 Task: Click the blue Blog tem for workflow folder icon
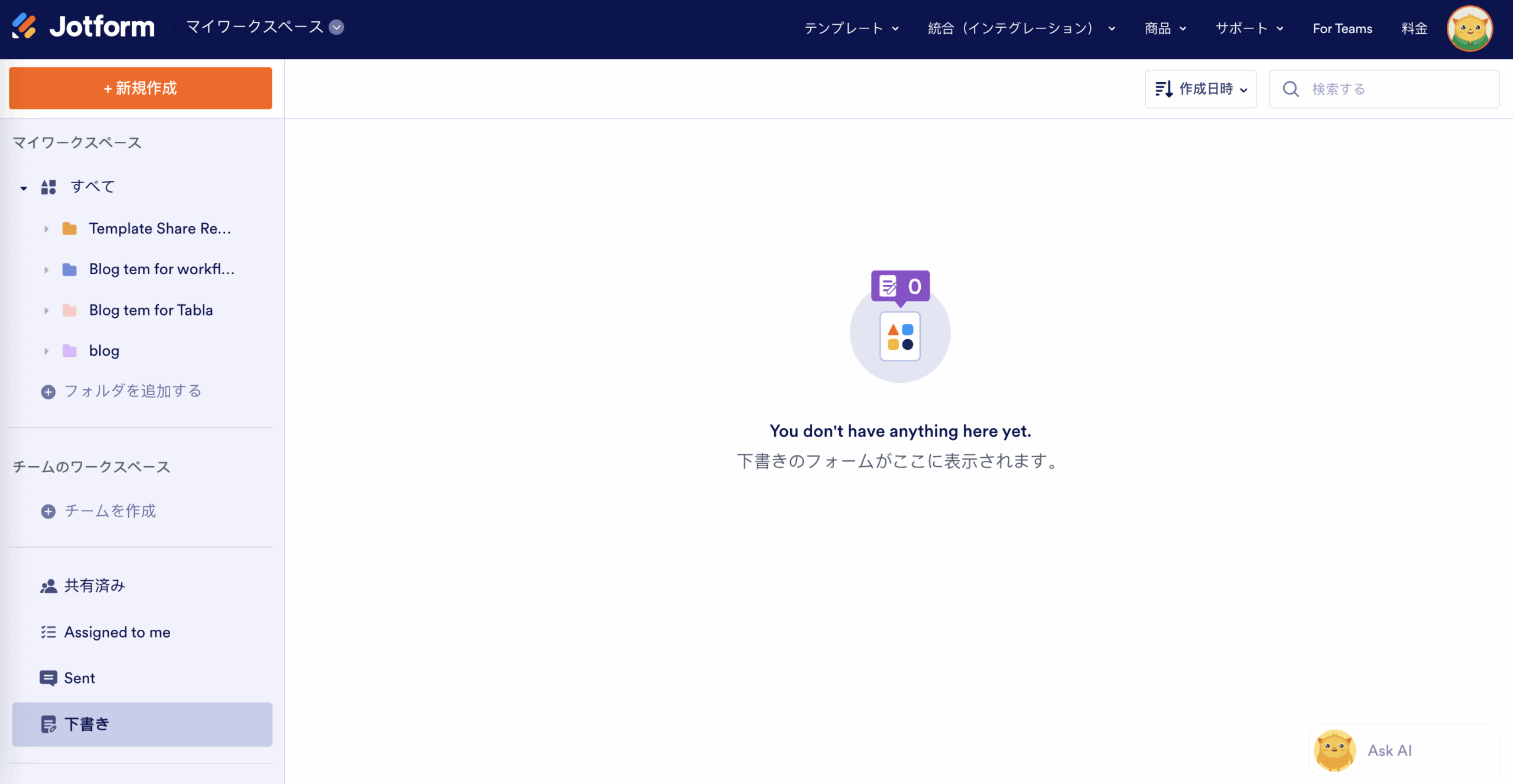(70, 269)
